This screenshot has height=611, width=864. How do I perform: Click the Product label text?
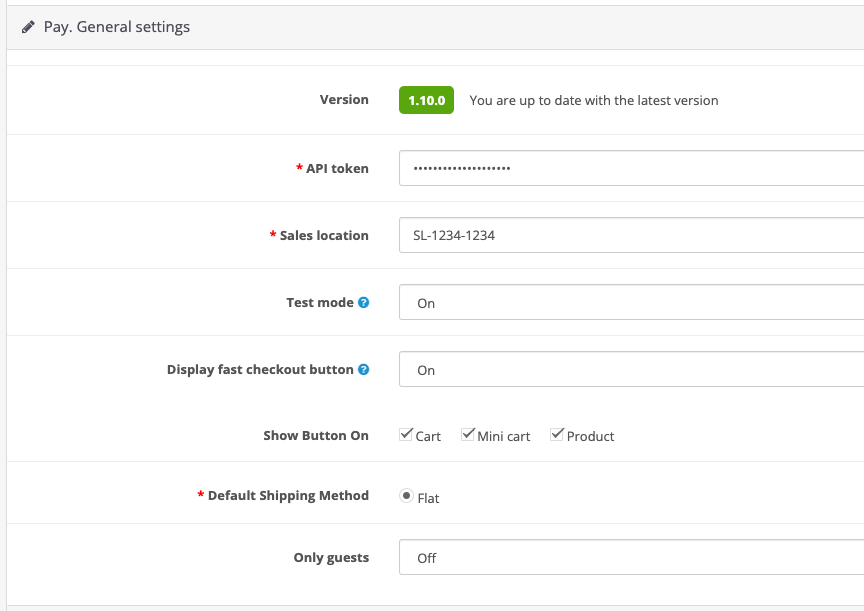[590, 436]
